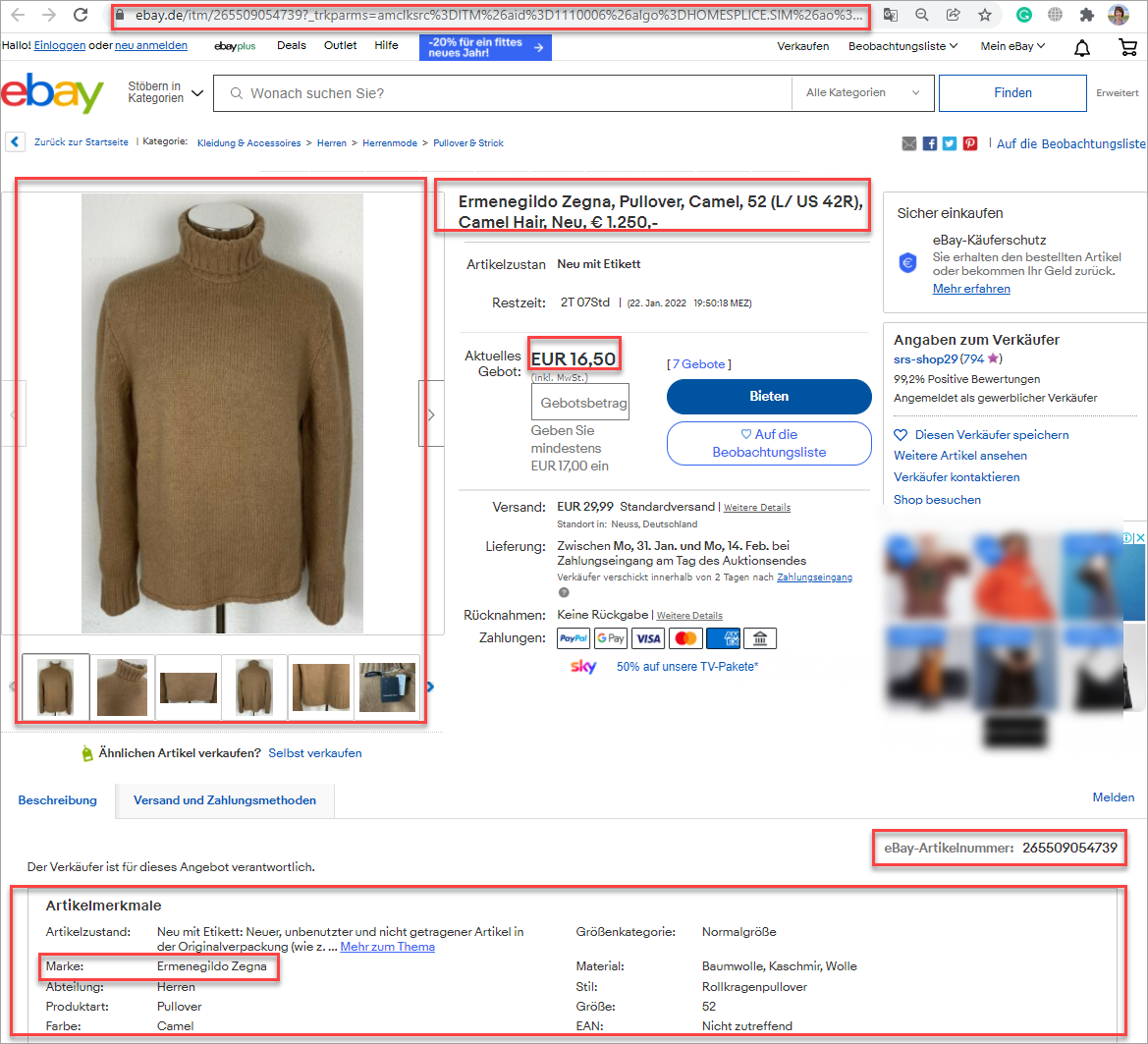Image resolution: width=1148 pixels, height=1044 pixels.
Task: Click the Gebotsbetrag bid amount field
Action: (x=579, y=402)
